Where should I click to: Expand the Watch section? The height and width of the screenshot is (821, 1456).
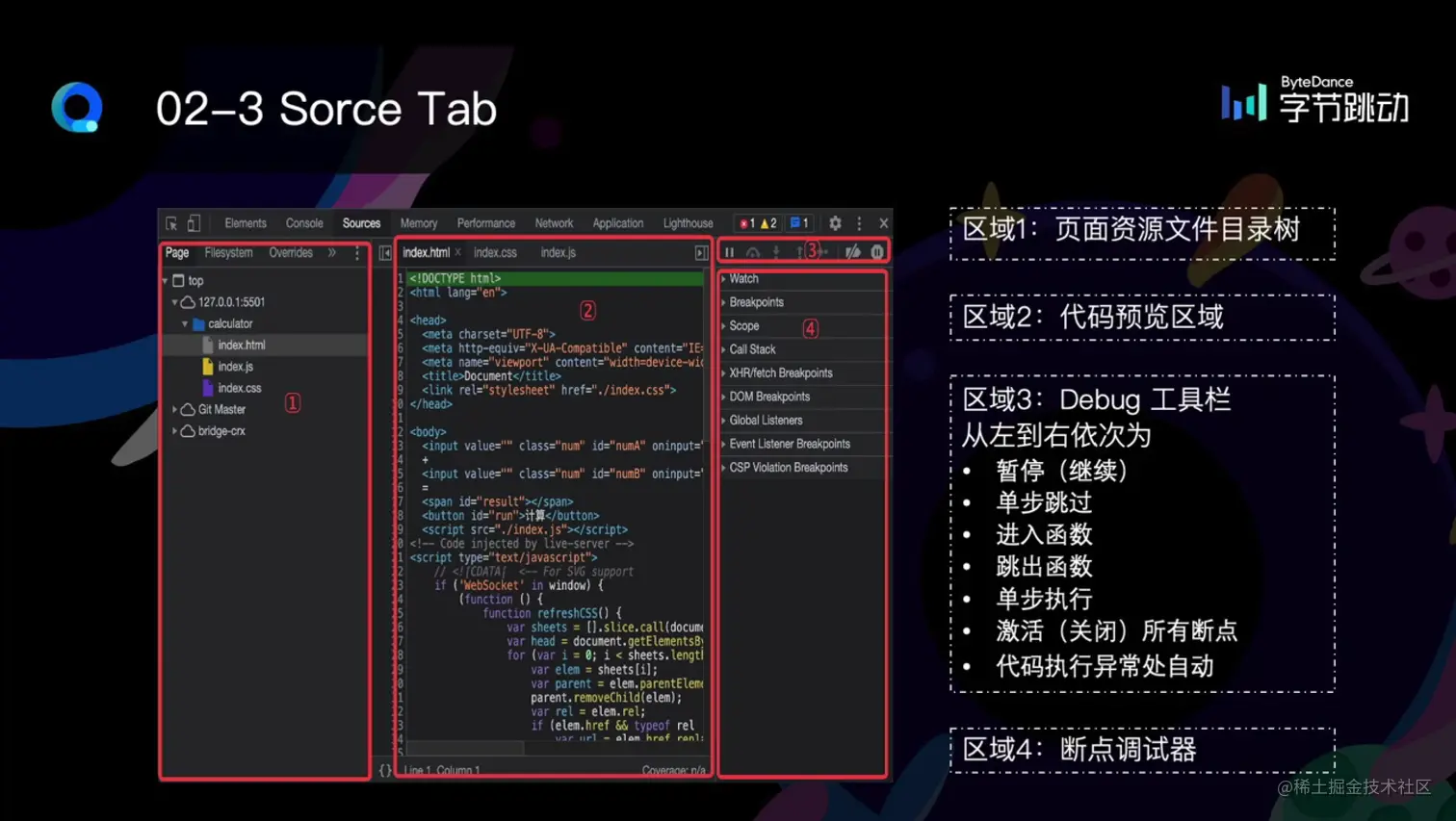(802, 279)
